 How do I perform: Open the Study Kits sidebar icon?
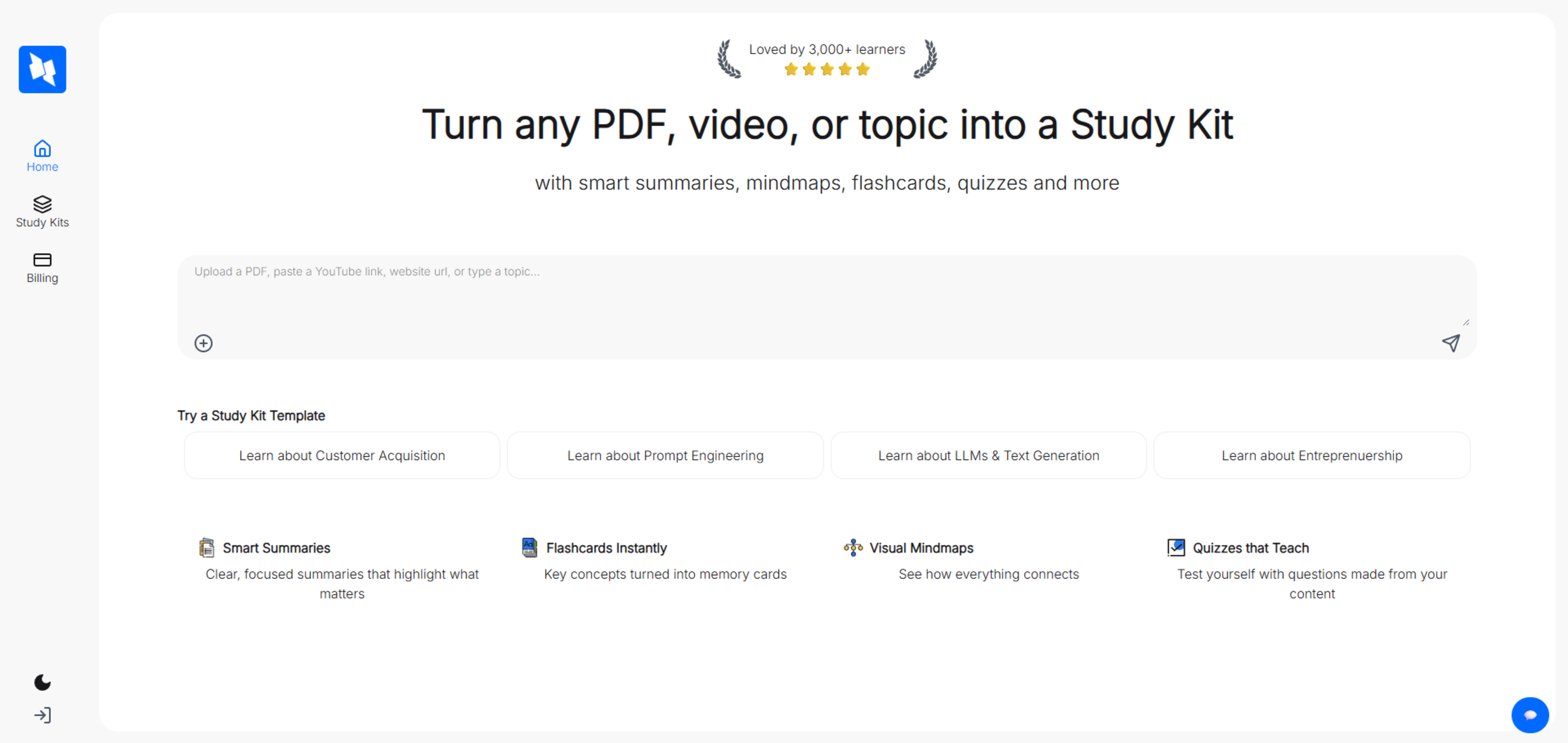(42, 205)
